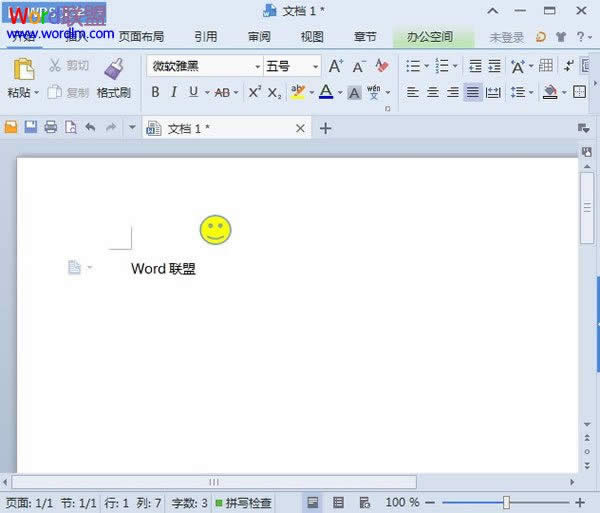This screenshot has height=513, width=600.
Task: Select the yellow smiley face shape
Action: (215, 230)
